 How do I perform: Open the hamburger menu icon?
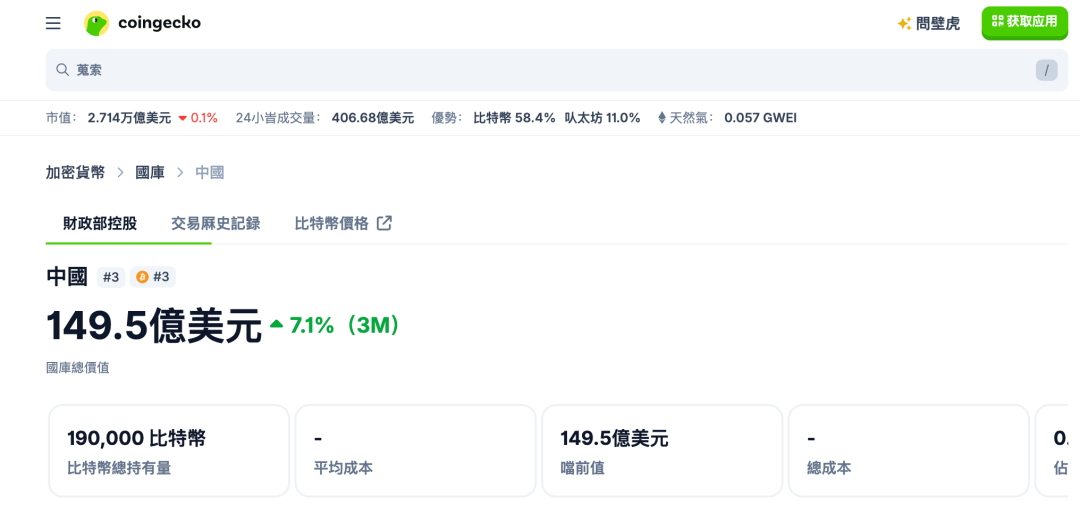pos(53,23)
